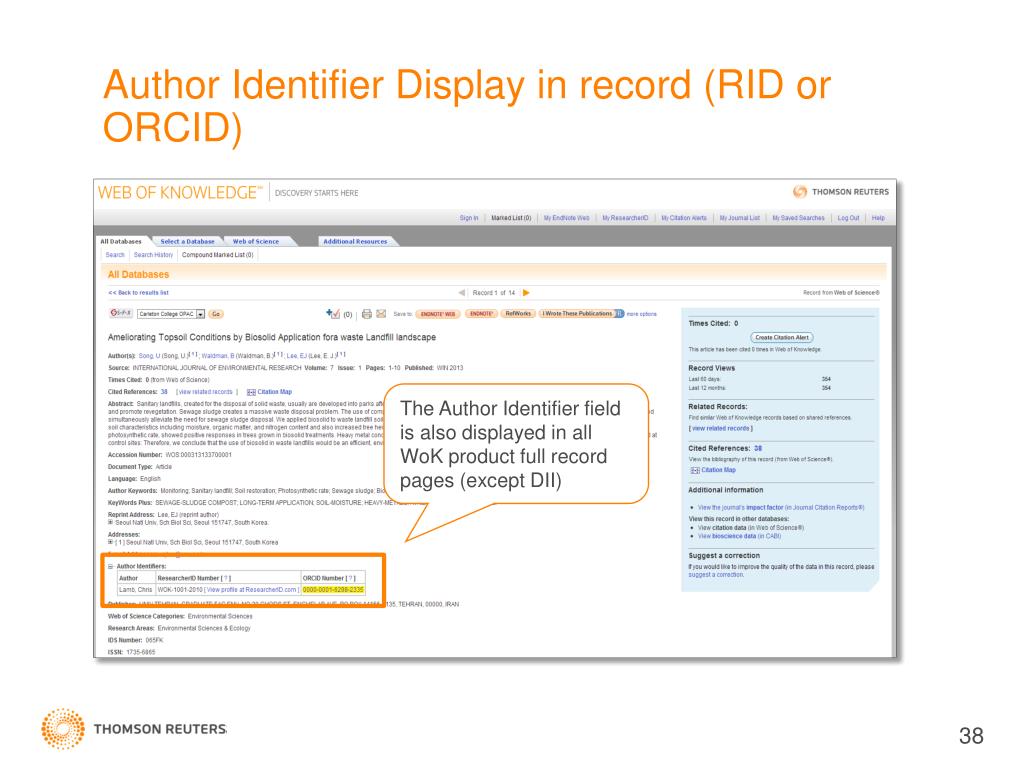This screenshot has height=768, width=1024.
Task: Click the IDS Number 065FK value
Action: [154, 640]
